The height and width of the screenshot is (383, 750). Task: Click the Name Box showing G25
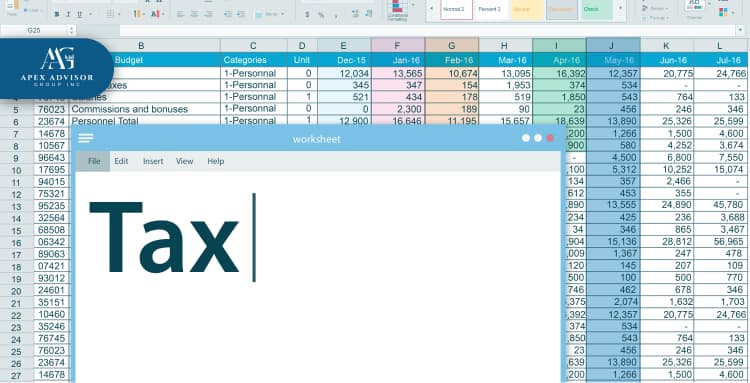[34, 30]
